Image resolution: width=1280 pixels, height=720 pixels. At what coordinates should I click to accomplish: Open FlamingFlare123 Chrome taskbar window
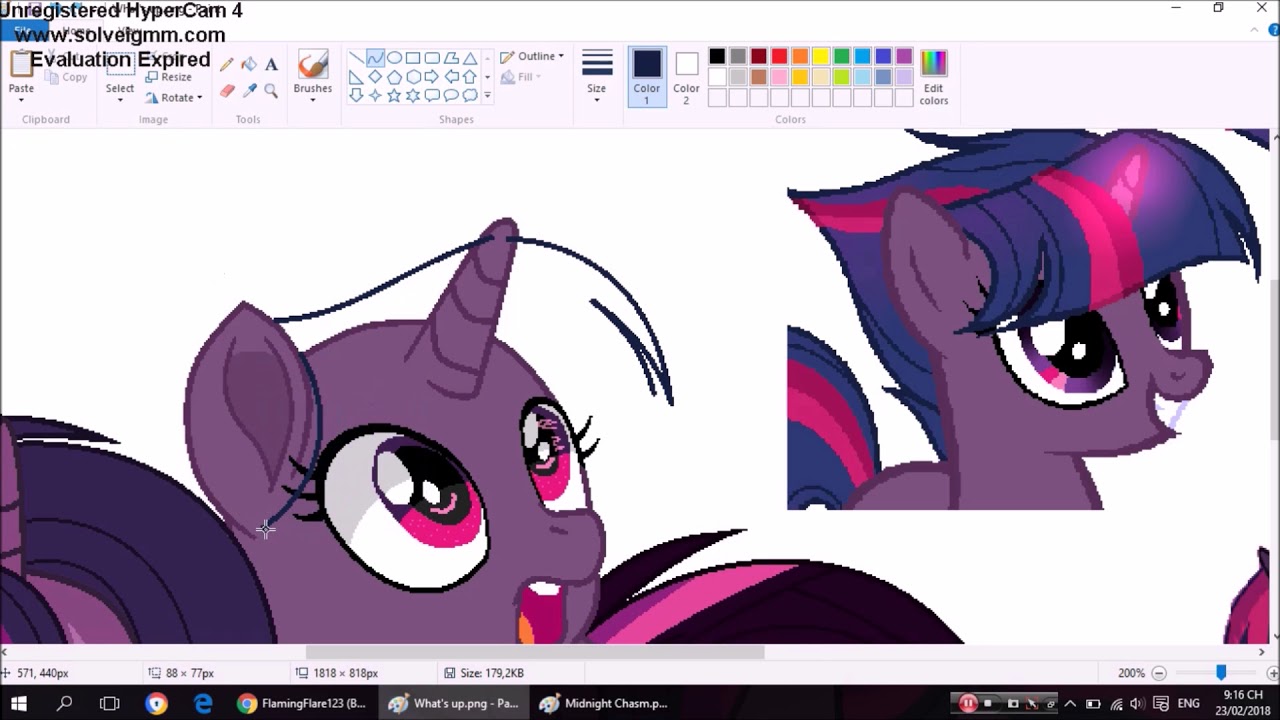pos(303,703)
